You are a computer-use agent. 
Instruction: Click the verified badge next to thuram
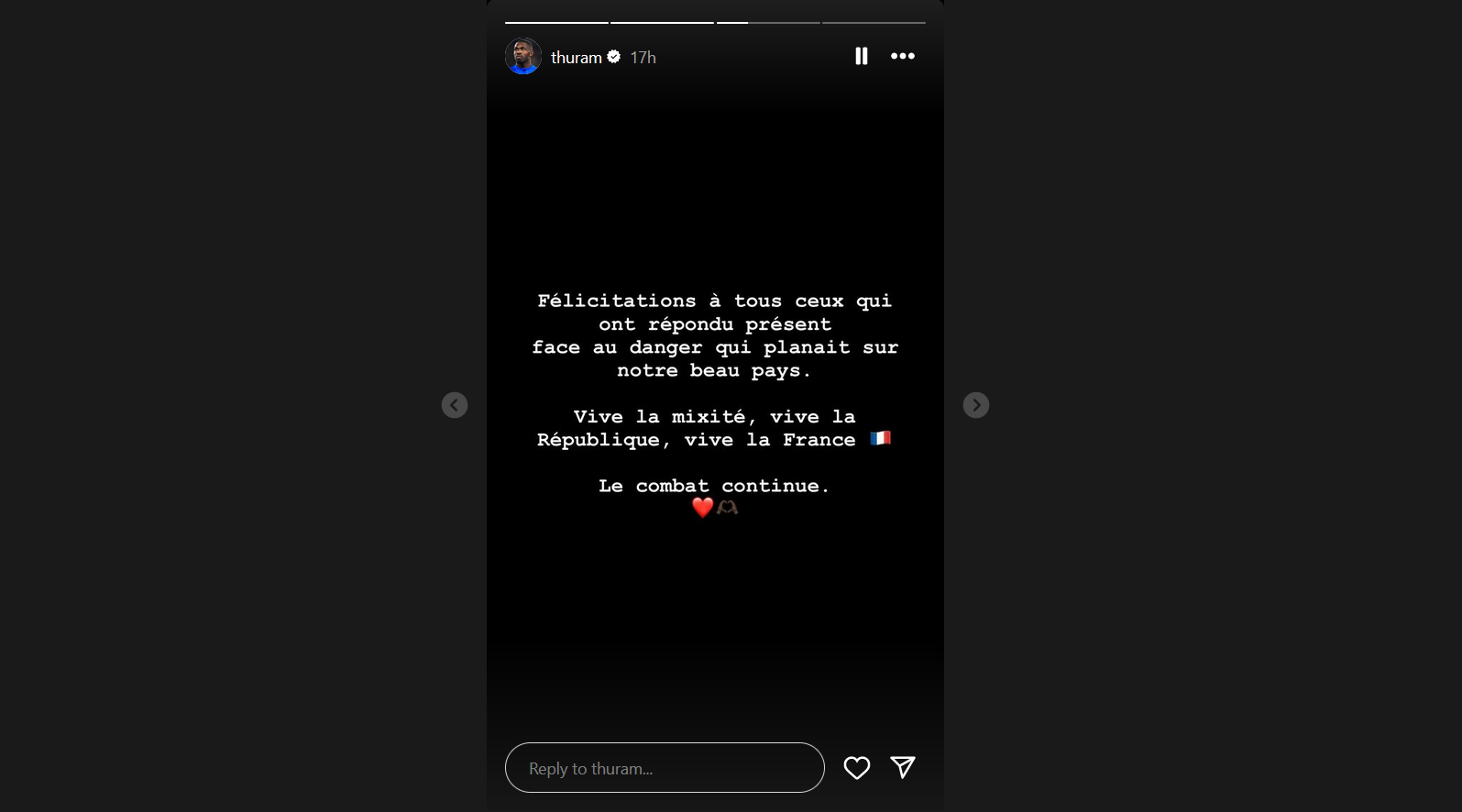[614, 57]
